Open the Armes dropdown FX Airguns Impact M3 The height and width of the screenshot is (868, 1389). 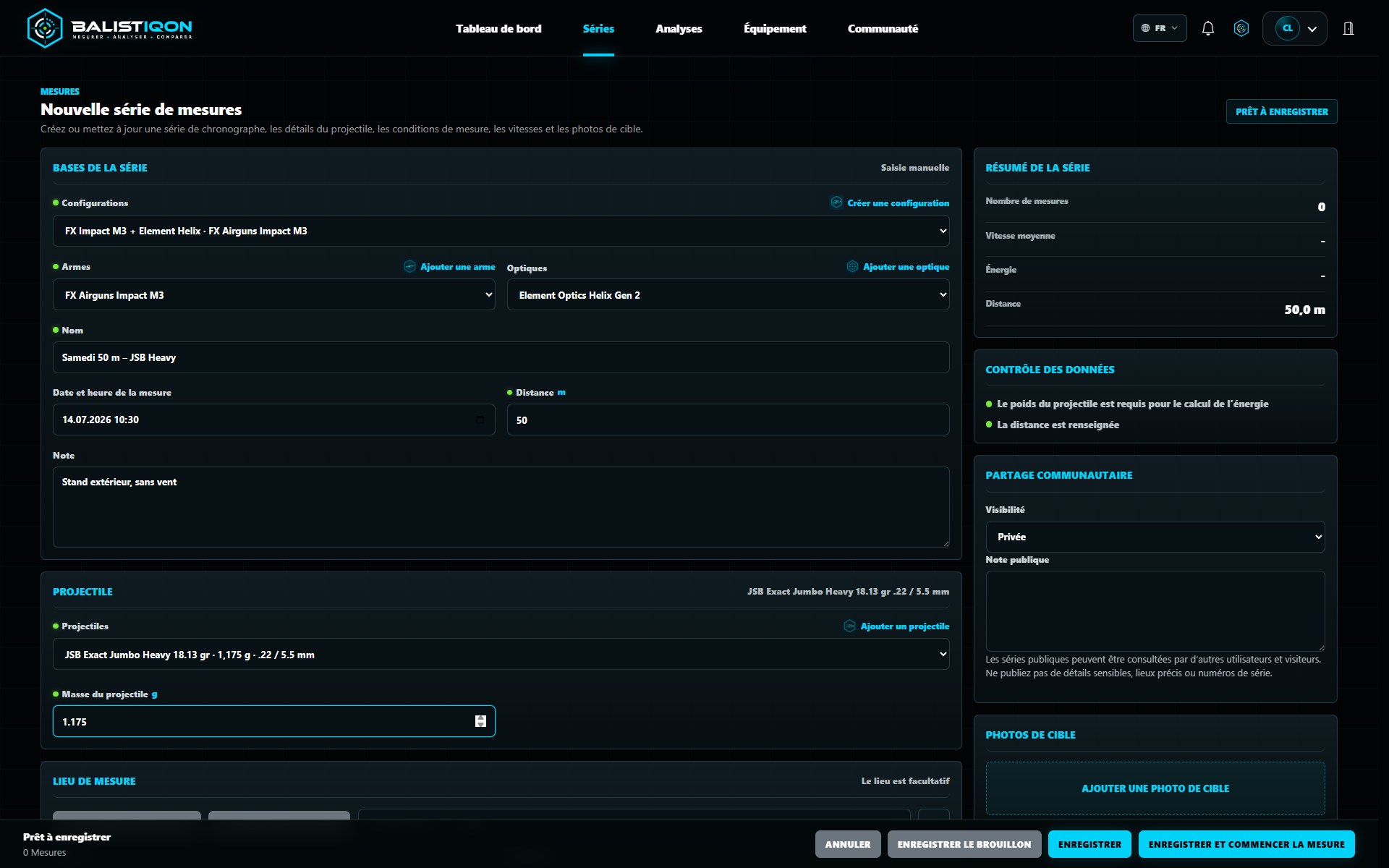pos(273,294)
